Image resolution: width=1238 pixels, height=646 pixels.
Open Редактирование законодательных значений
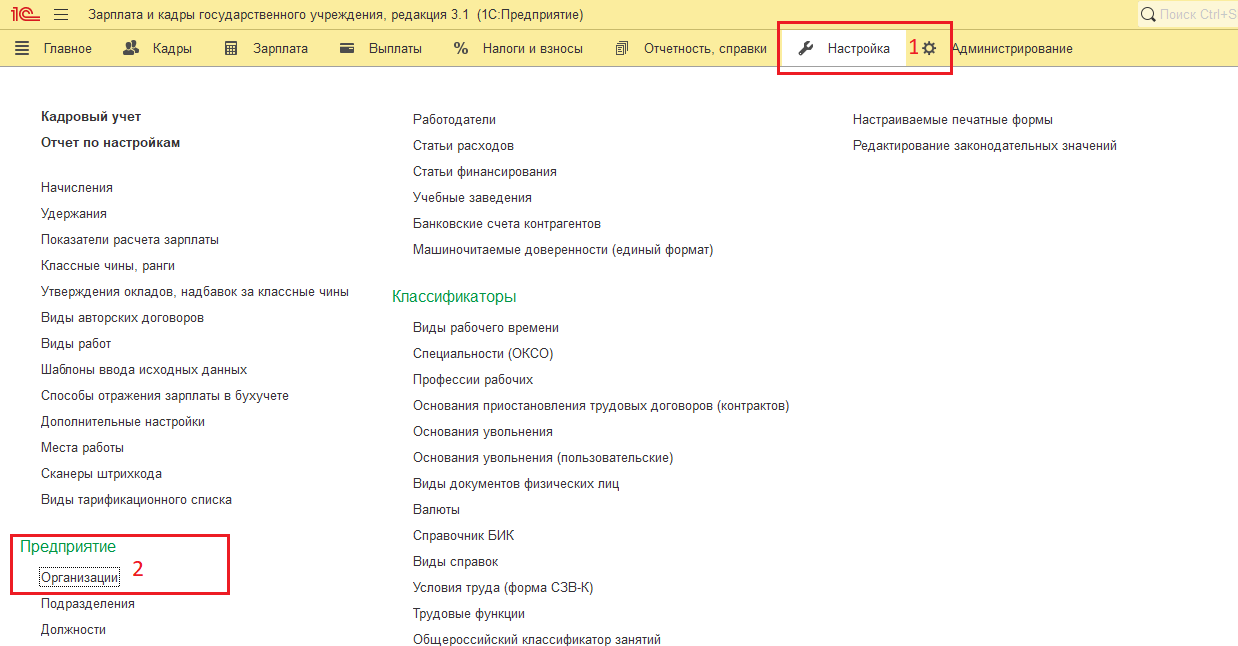tap(985, 146)
